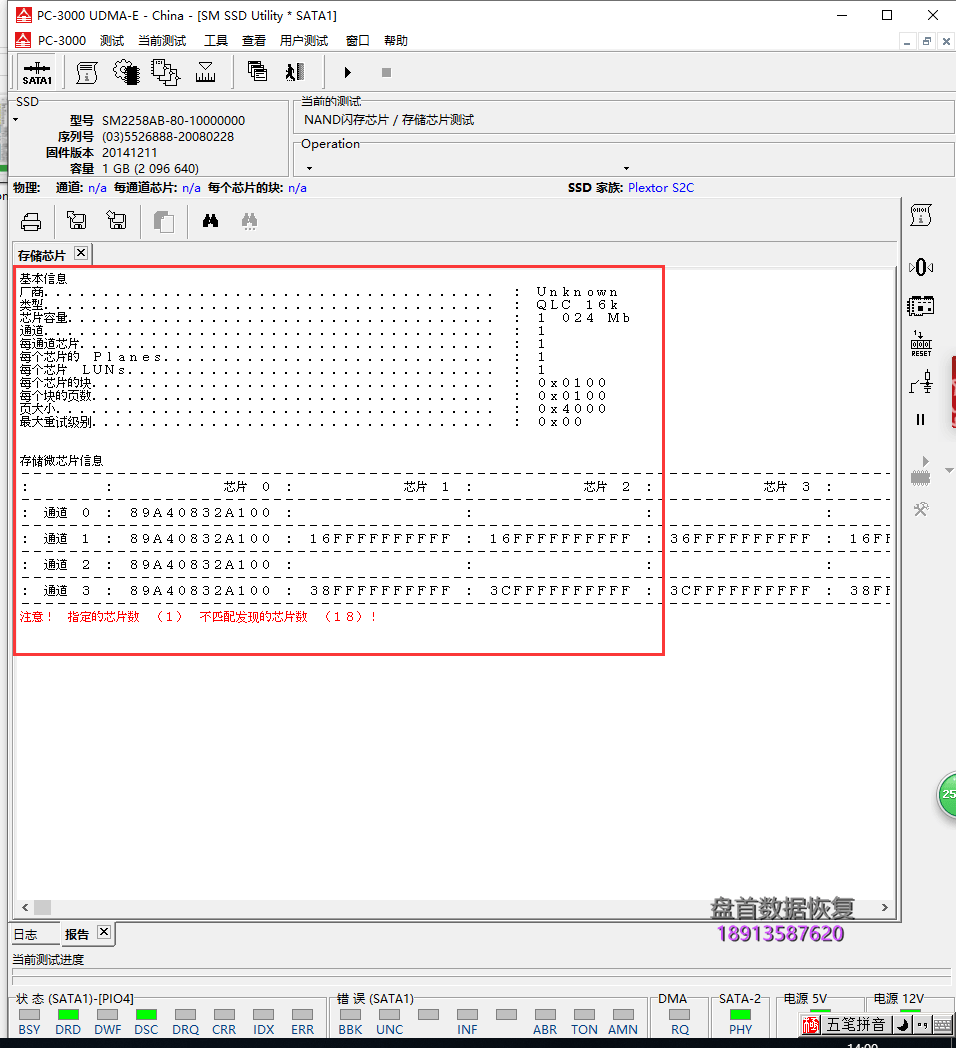Click the IME moon mode icon
956x1048 pixels.
[x=903, y=1024]
